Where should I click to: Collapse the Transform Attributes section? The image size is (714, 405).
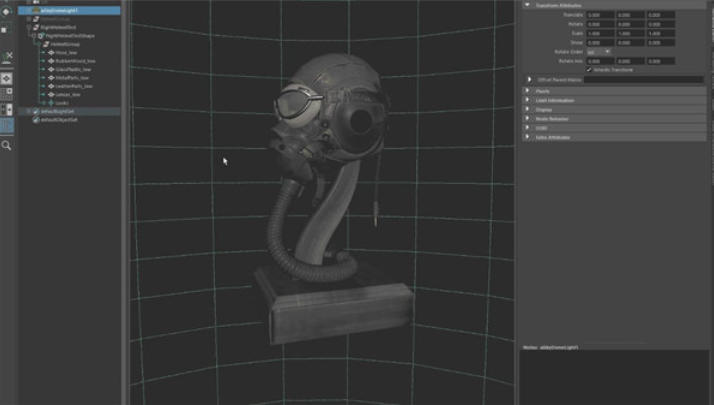[x=528, y=5]
